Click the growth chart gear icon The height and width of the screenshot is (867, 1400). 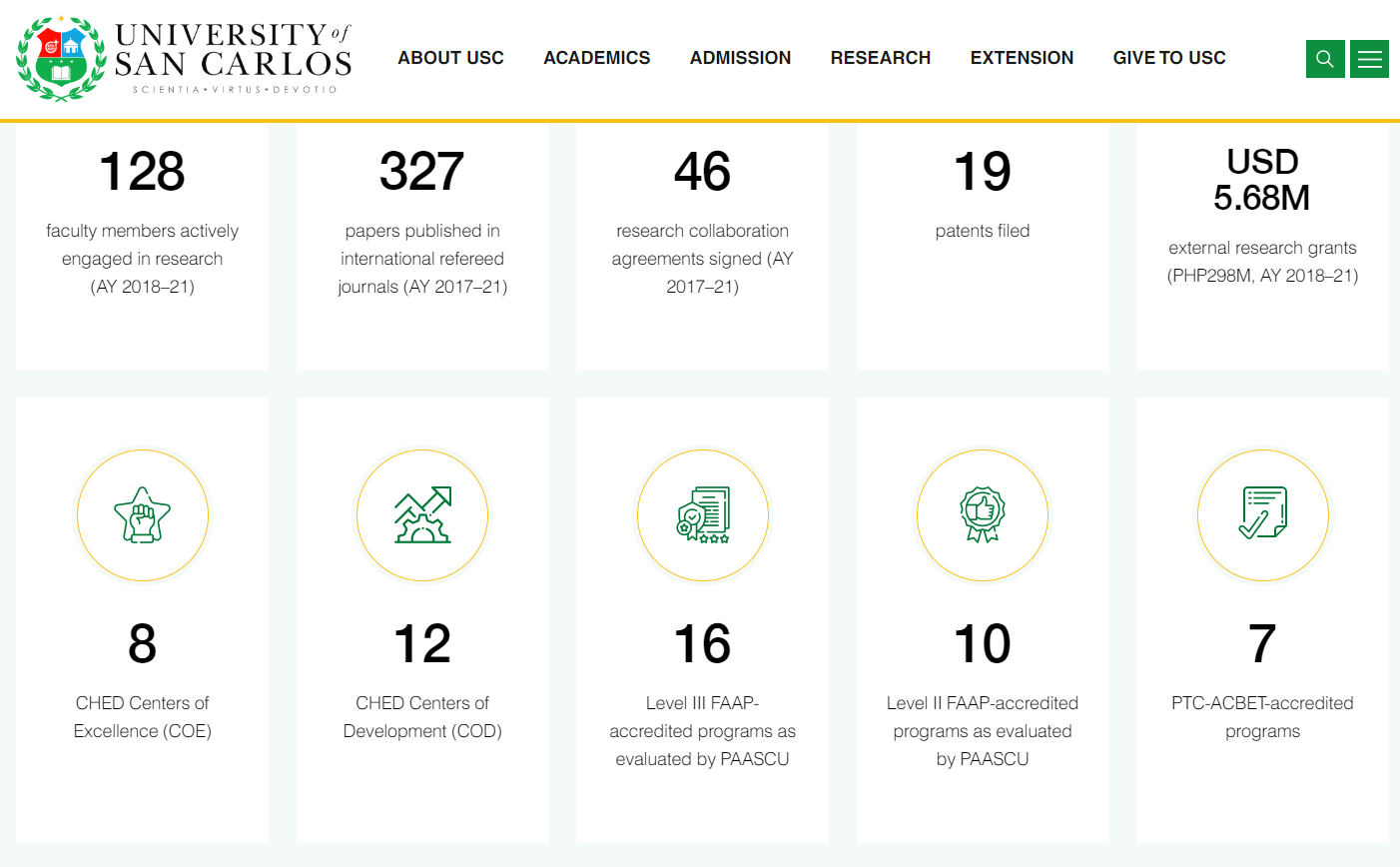pyautogui.click(x=422, y=515)
